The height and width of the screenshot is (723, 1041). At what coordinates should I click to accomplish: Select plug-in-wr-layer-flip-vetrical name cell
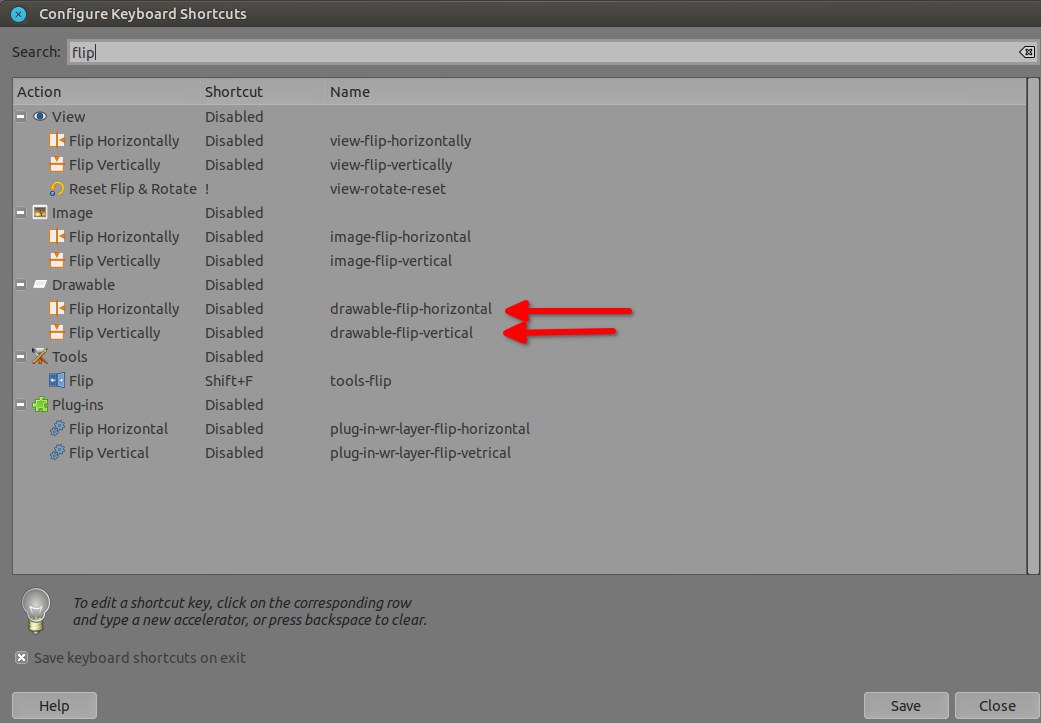click(420, 452)
